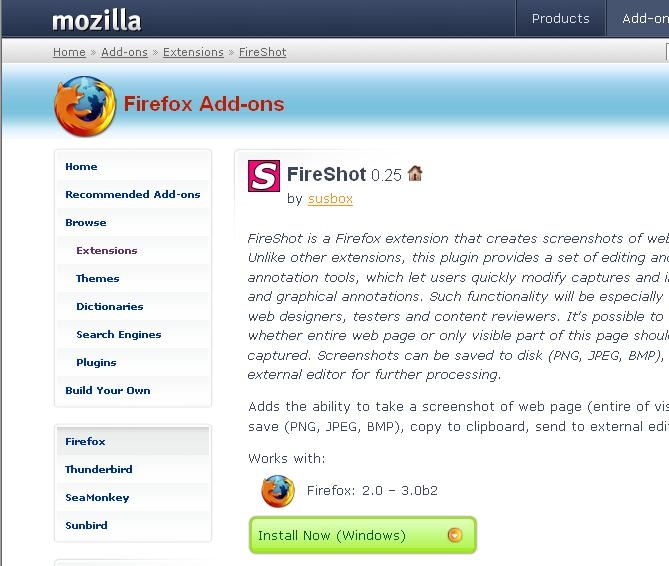Switch to SeaMonkey add-ons
Viewport: 669px width, 566px height.
point(97,498)
